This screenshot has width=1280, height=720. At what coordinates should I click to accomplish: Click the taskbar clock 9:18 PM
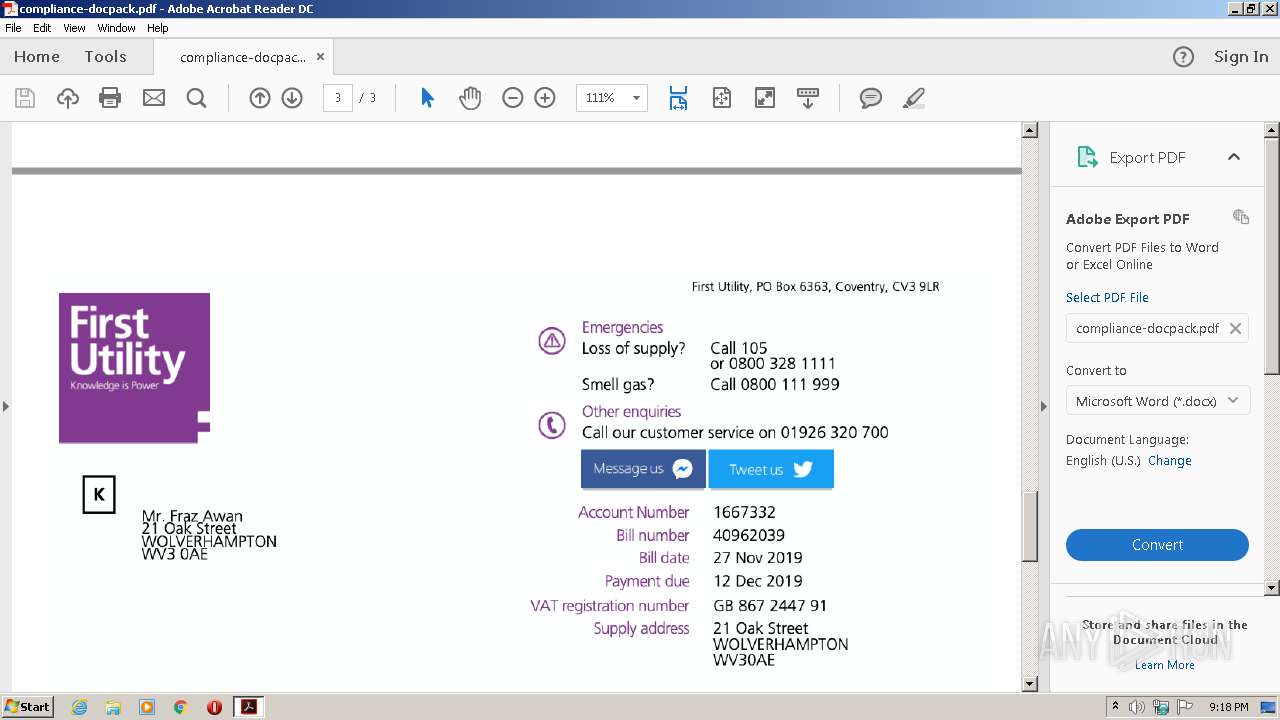(x=1228, y=707)
